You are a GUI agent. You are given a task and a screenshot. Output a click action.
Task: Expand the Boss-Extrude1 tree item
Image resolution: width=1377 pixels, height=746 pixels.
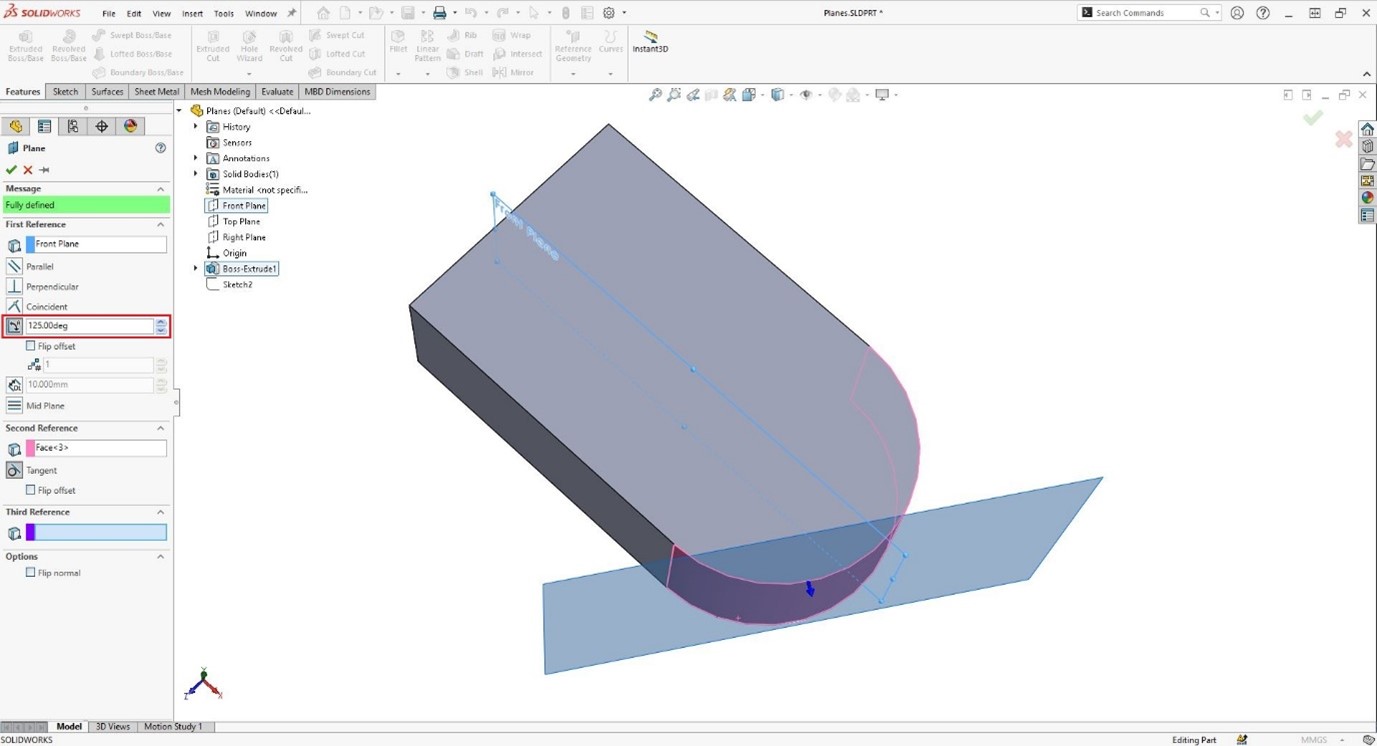(x=194, y=268)
